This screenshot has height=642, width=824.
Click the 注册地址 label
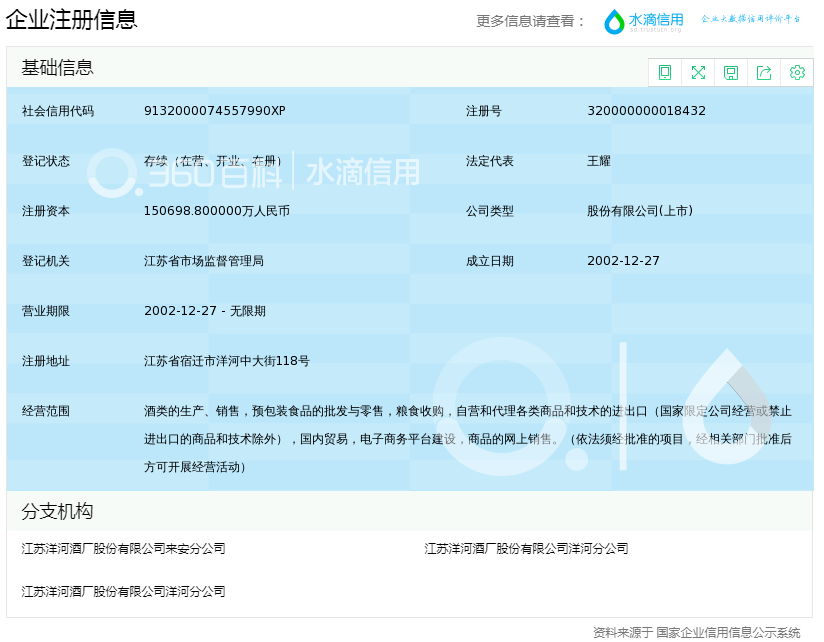[46, 361]
